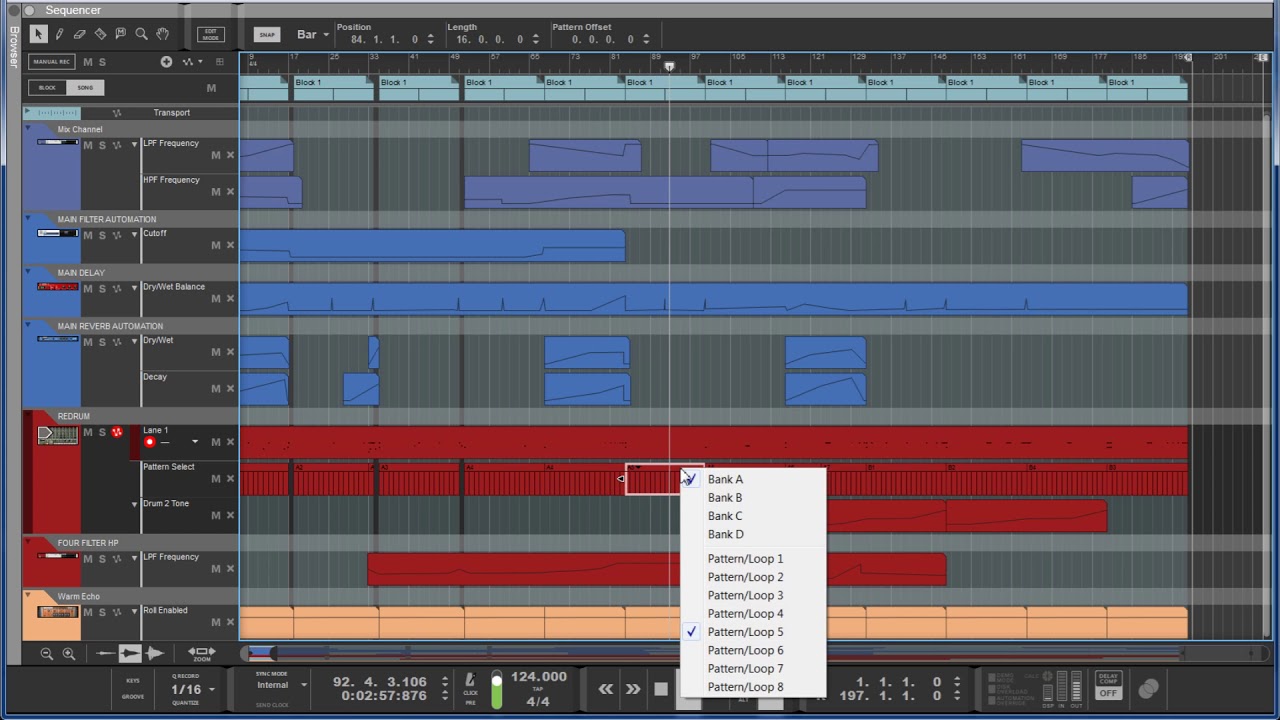Image resolution: width=1280 pixels, height=720 pixels.
Task: Click the song position marker in ruler
Action: point(669,67)
